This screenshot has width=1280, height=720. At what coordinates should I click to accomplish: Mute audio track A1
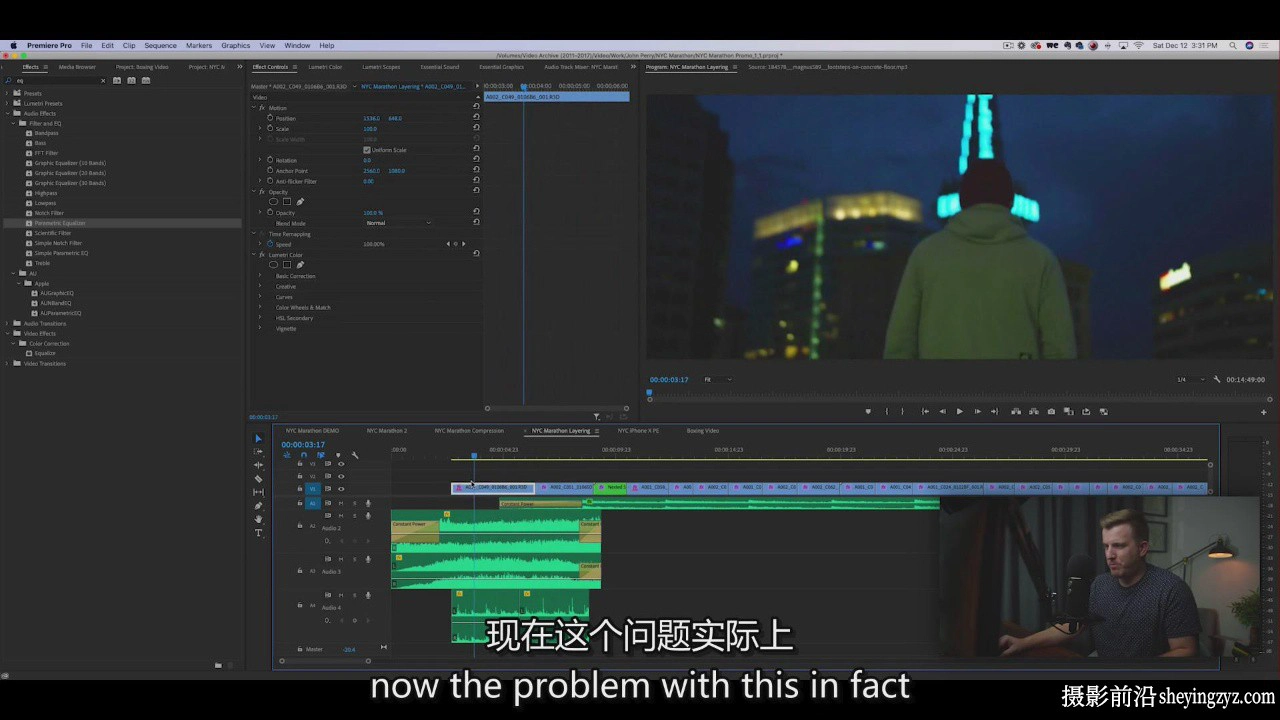pyautogui.click(x=341, y=503)
